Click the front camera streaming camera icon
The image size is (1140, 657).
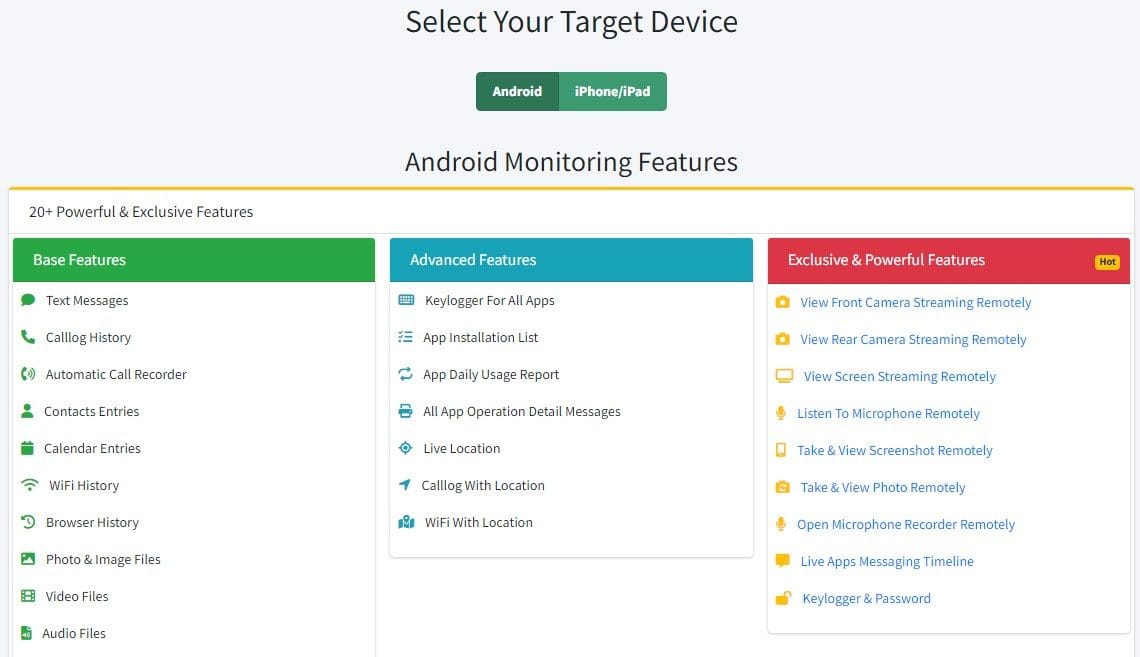(x=783, y=302)
